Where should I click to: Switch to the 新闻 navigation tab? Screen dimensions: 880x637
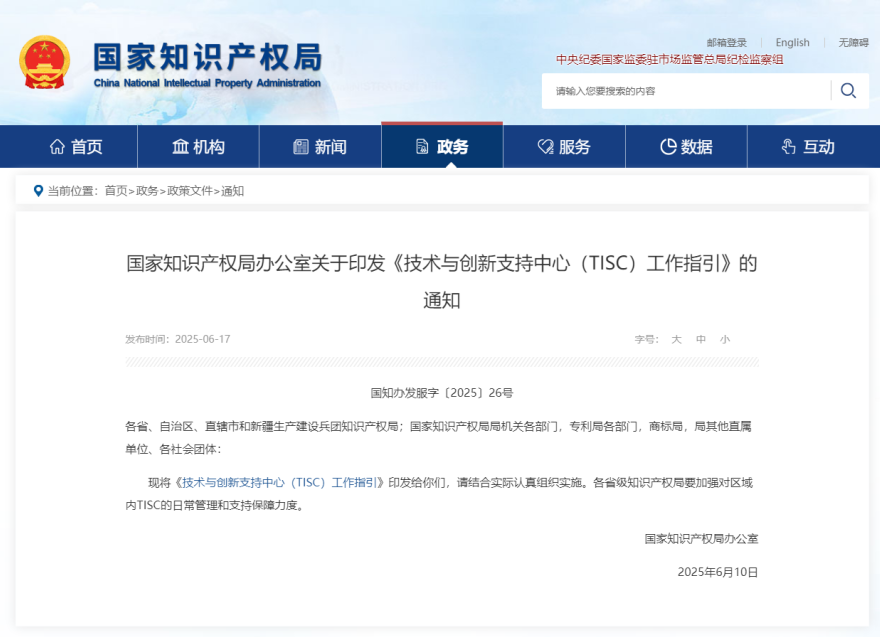(320, 146)
